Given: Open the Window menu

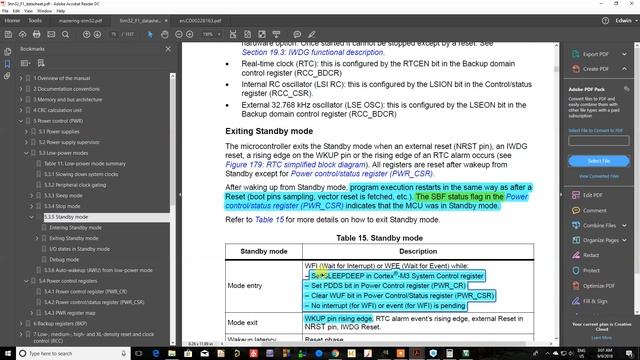Looking at the screenshot, I should point(44,11).
